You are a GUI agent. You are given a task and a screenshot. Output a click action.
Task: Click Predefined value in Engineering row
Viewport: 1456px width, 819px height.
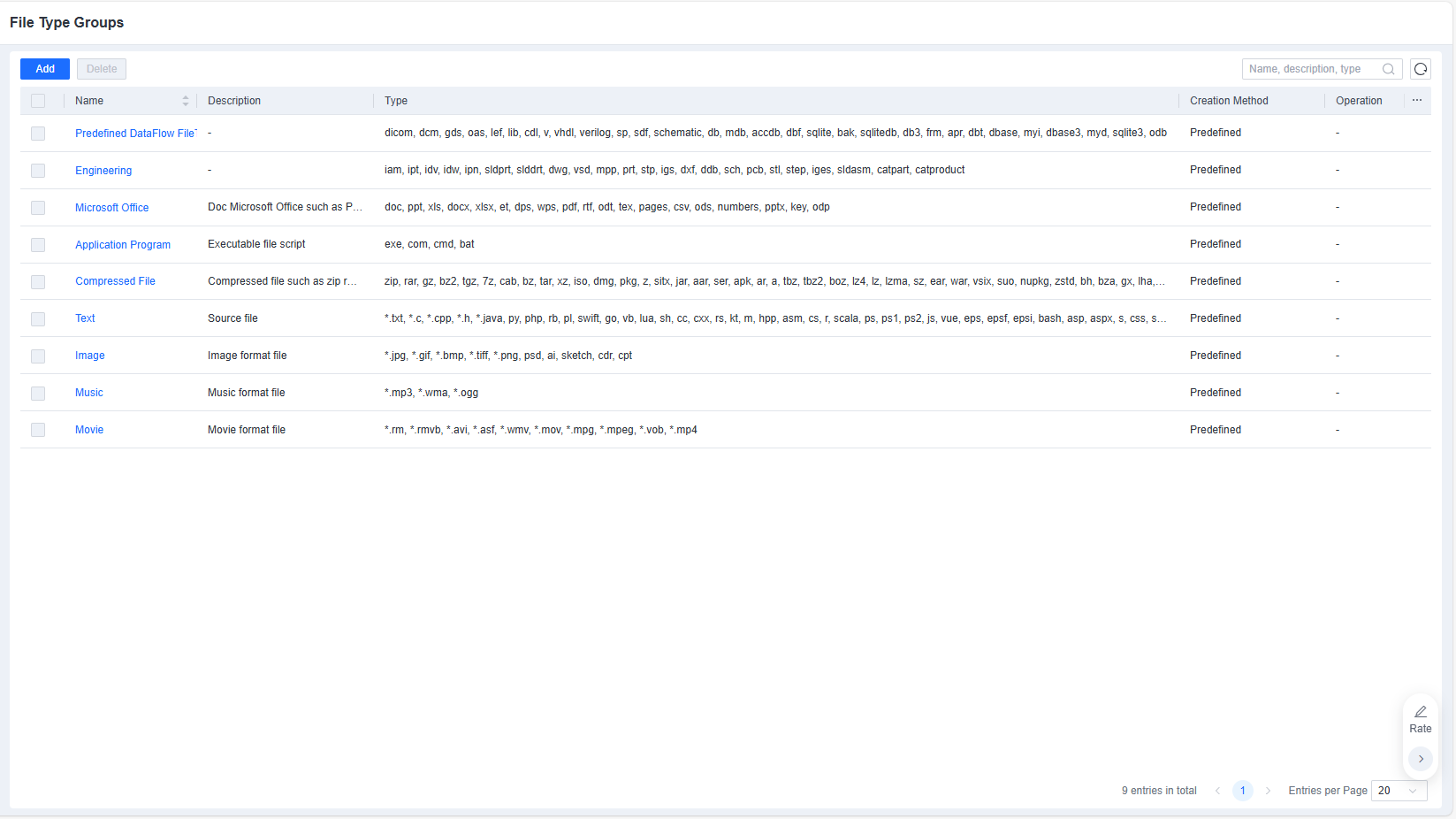[x=1216, y=170]
